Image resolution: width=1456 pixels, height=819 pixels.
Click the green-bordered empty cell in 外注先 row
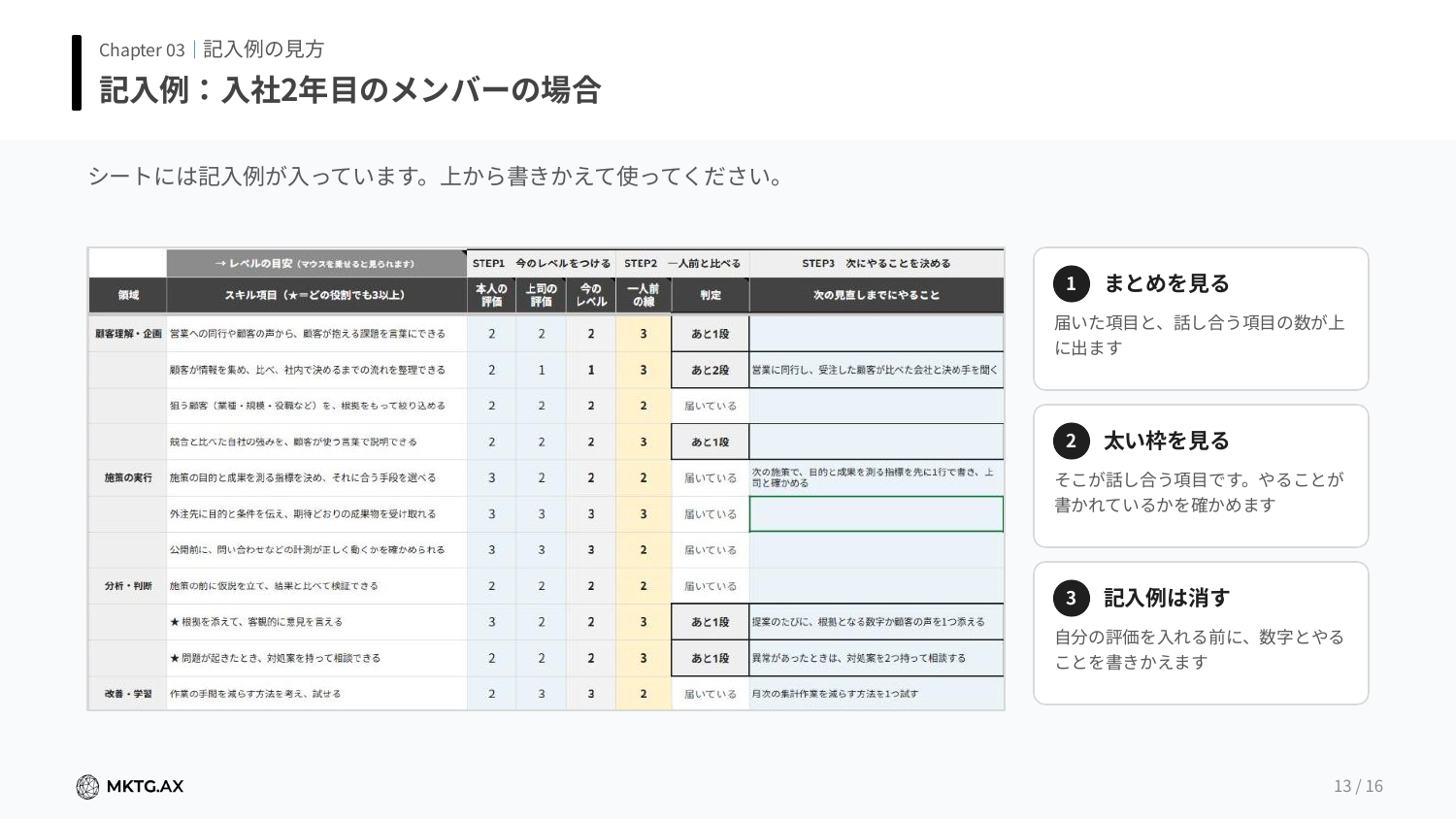click(877, 514)
